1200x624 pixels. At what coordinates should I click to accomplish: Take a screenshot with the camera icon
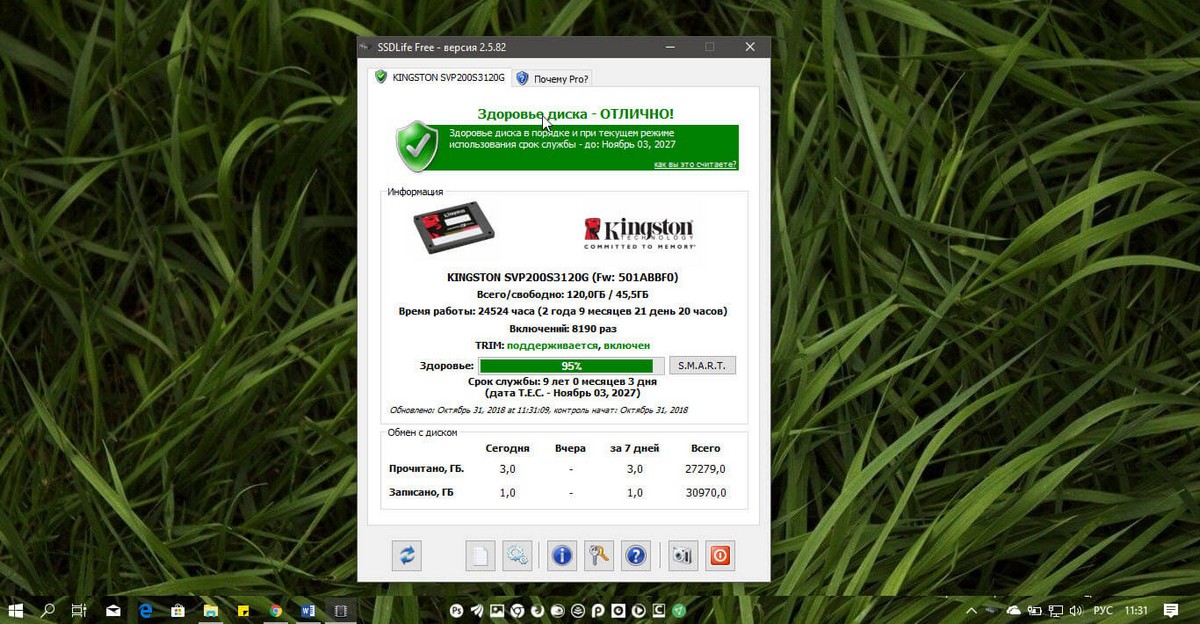683,555
